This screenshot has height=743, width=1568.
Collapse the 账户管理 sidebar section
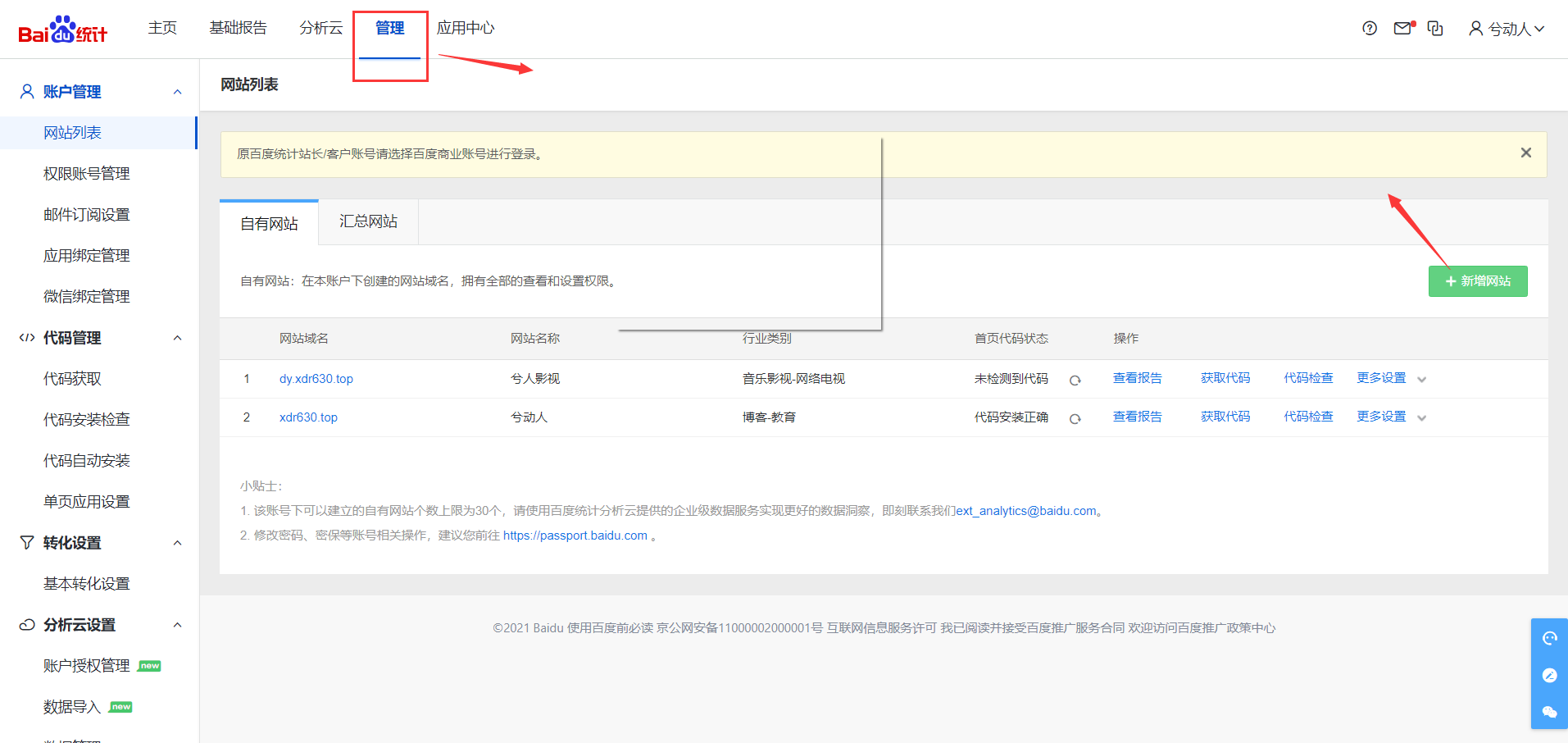click(x=178, y=92)
